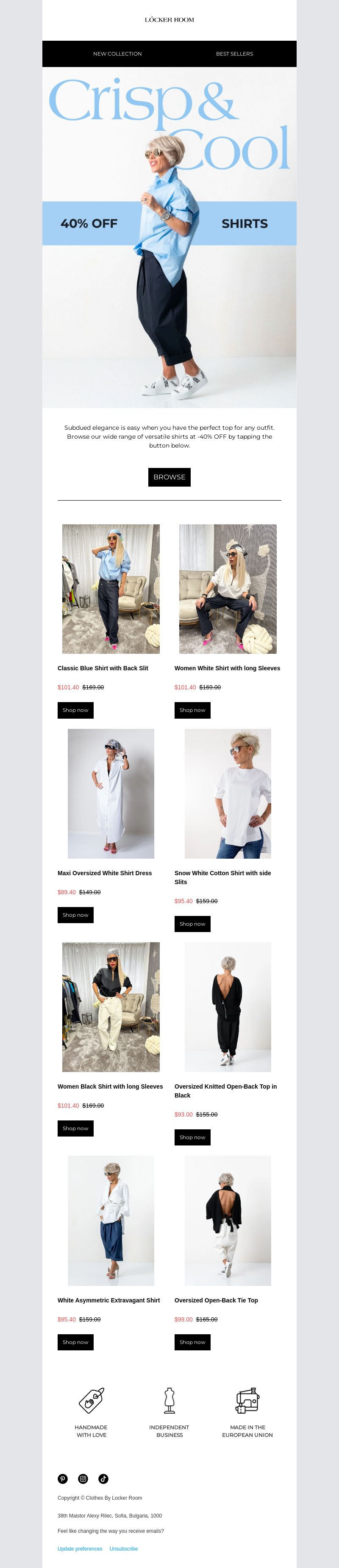Click the Locker Room logo
Viewport: 339px width, 1568px height.
pyautogui.click(x=169, y=20)
